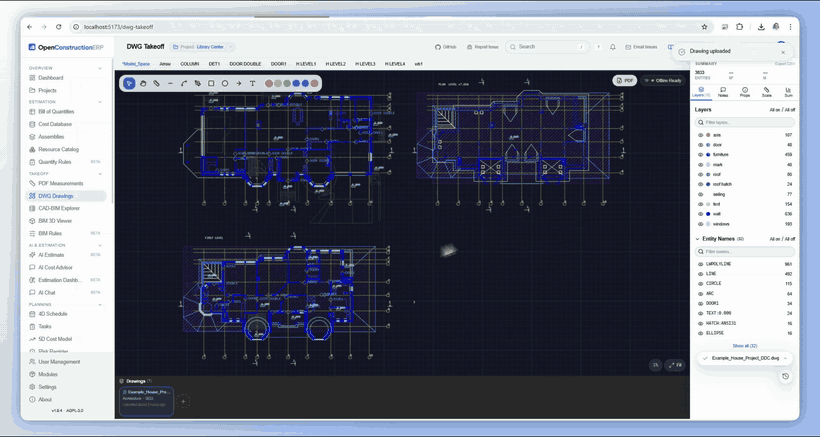Open GitHub link in header
The image size is (820, 437).
446,47
